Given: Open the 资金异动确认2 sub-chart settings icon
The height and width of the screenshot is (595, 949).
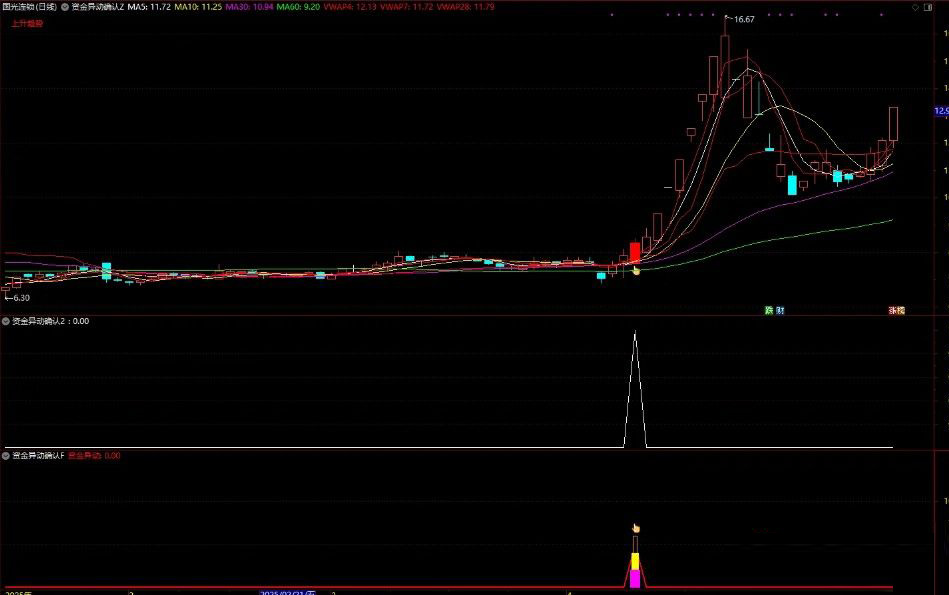Looking at the screenshot, I should [5, 322].
